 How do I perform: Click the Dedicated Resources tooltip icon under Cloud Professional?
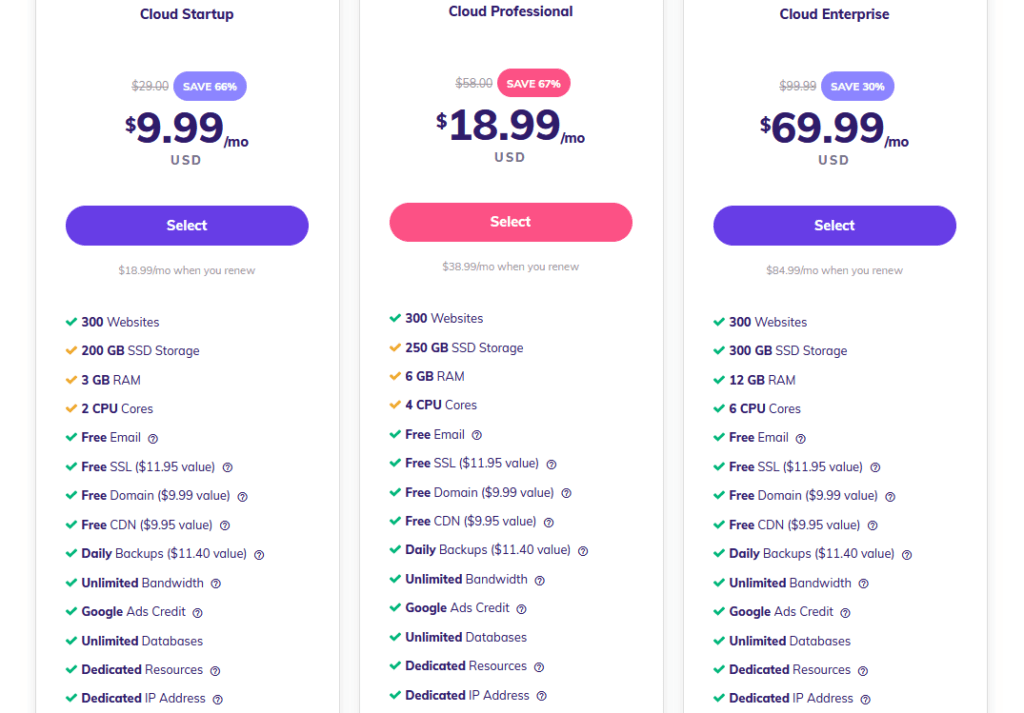coord(539,666)
